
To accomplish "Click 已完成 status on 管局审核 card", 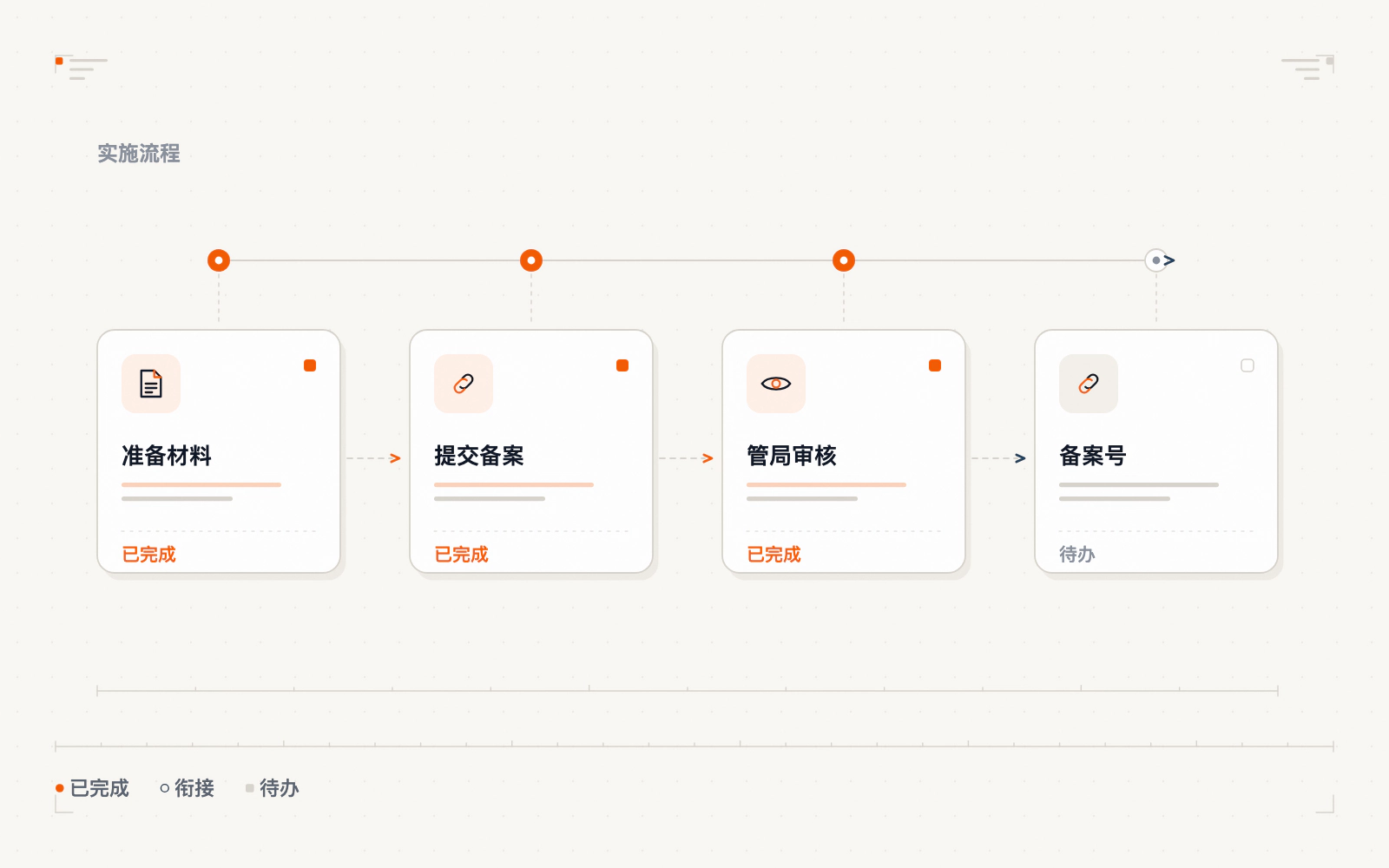I will click(774, 555).
